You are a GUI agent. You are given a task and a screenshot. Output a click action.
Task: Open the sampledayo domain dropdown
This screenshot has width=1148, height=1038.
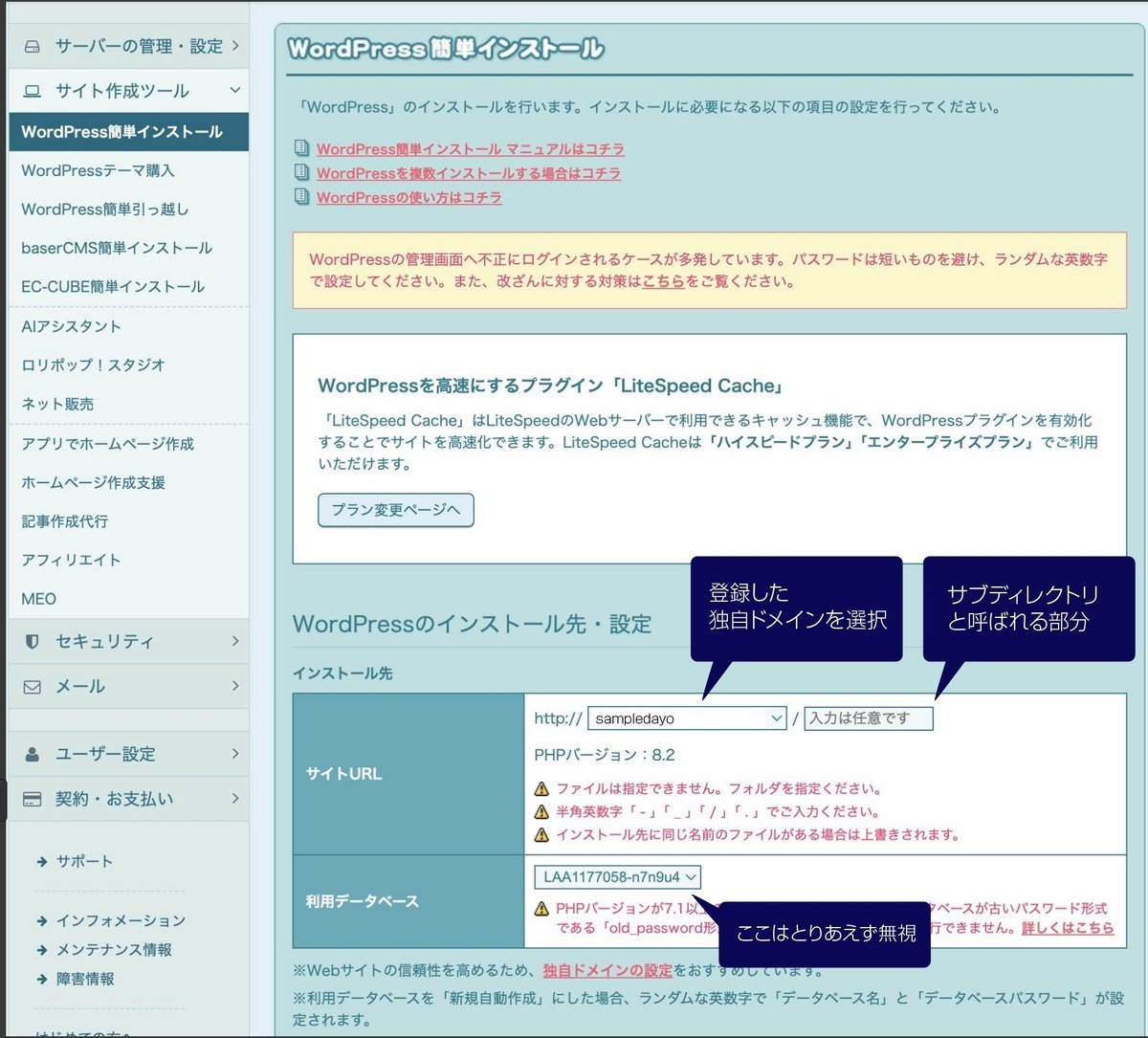(687, 718)
